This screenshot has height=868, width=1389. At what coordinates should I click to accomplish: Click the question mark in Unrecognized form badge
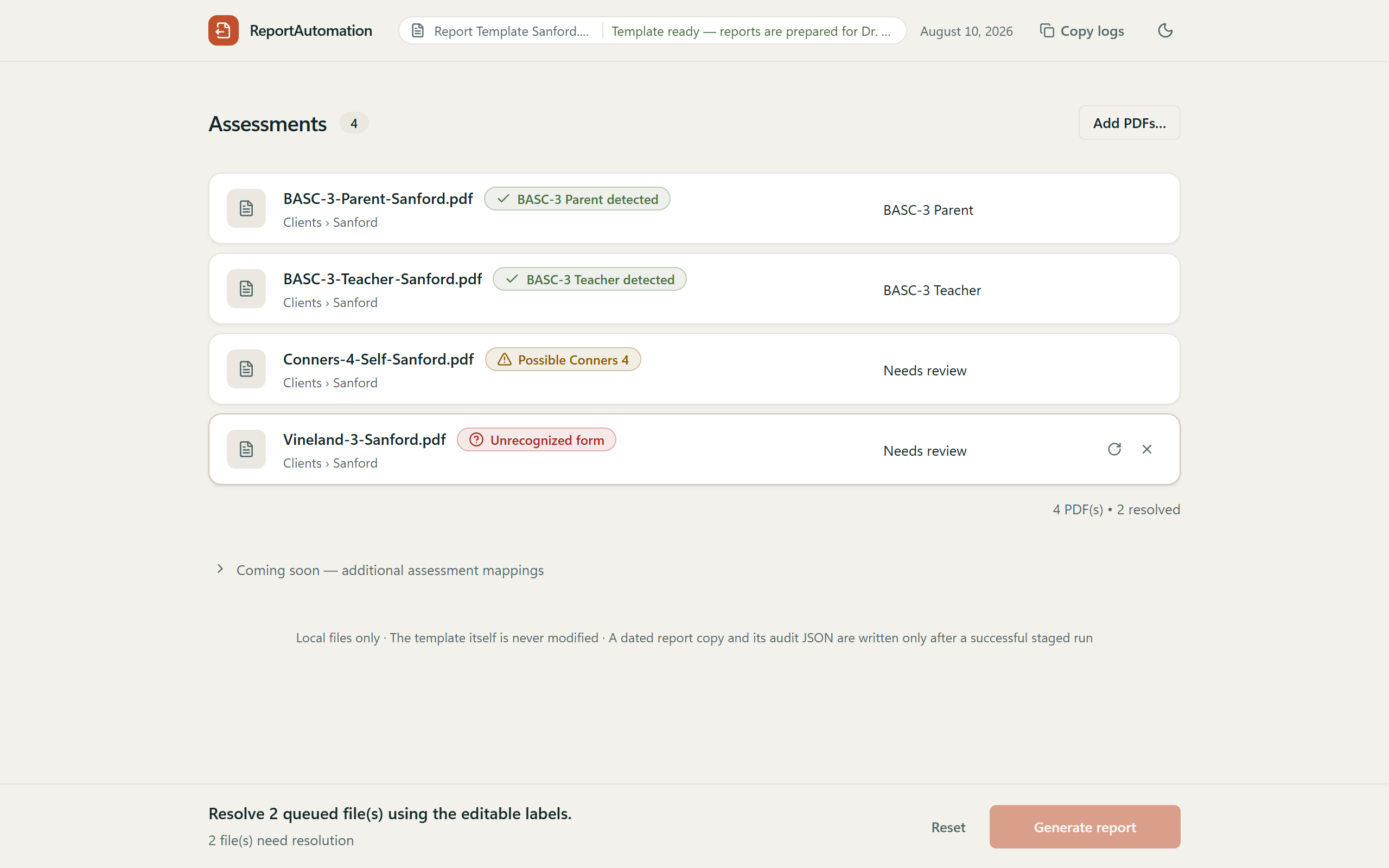pos(476,440)
